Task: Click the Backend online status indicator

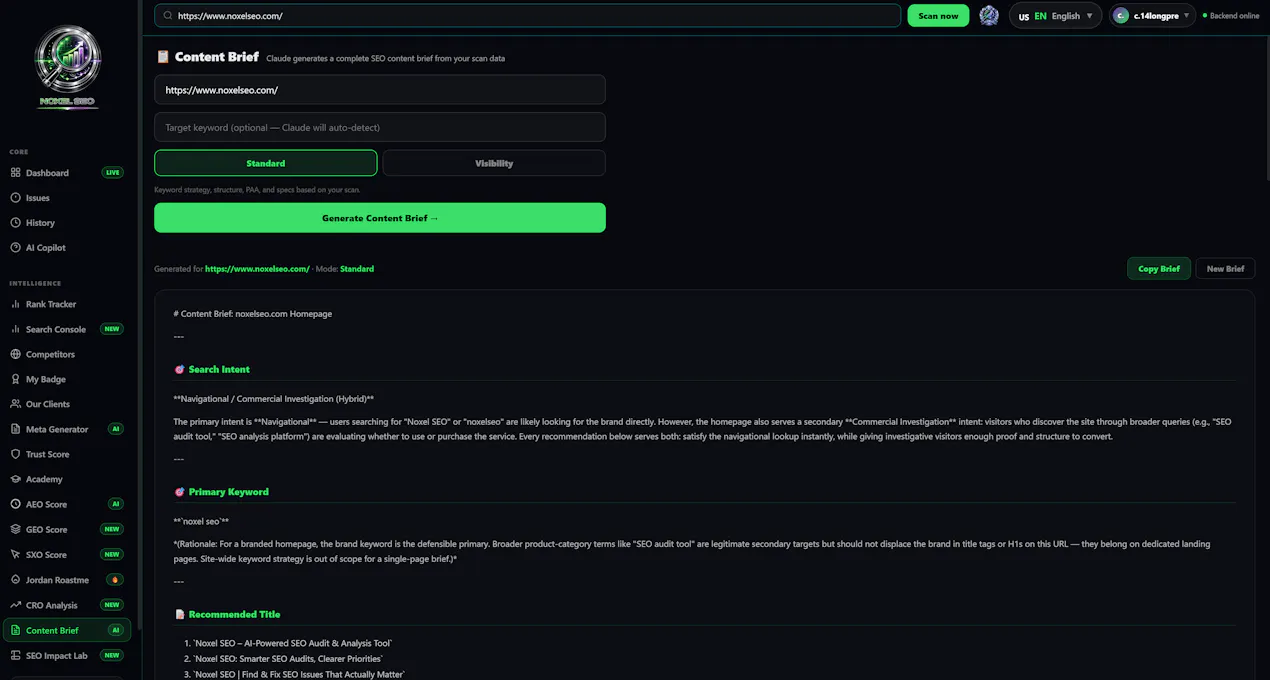Action: coord(1230,16)
